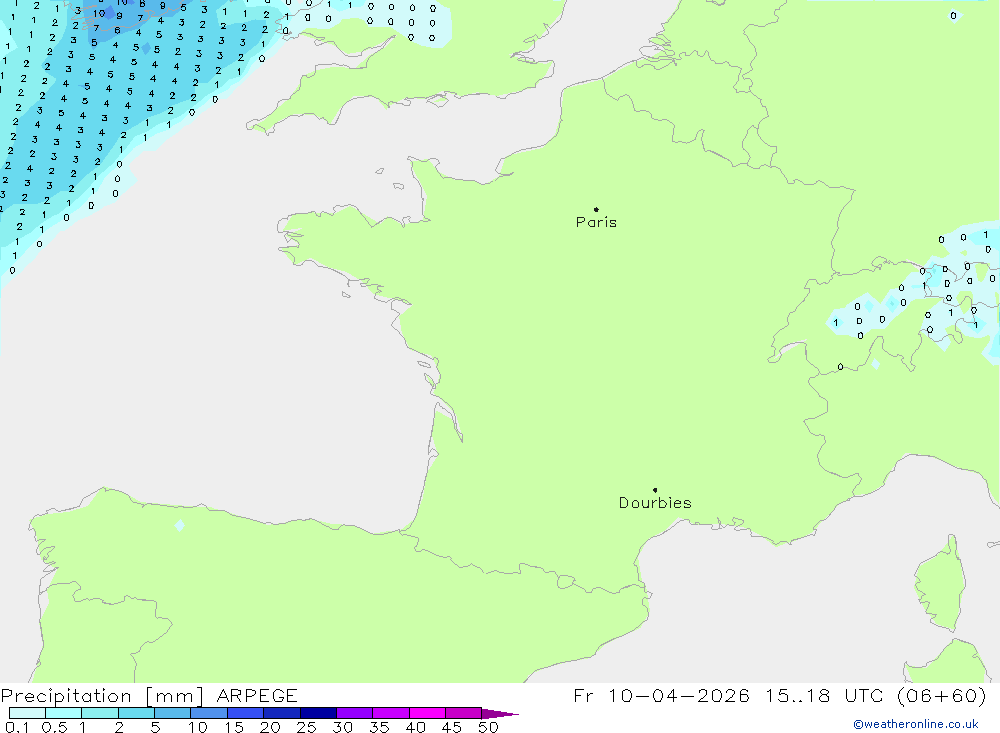Click the ARPEGE model name text
Viewport: 1000px width, 733px height.
click(x=257, y=695)
